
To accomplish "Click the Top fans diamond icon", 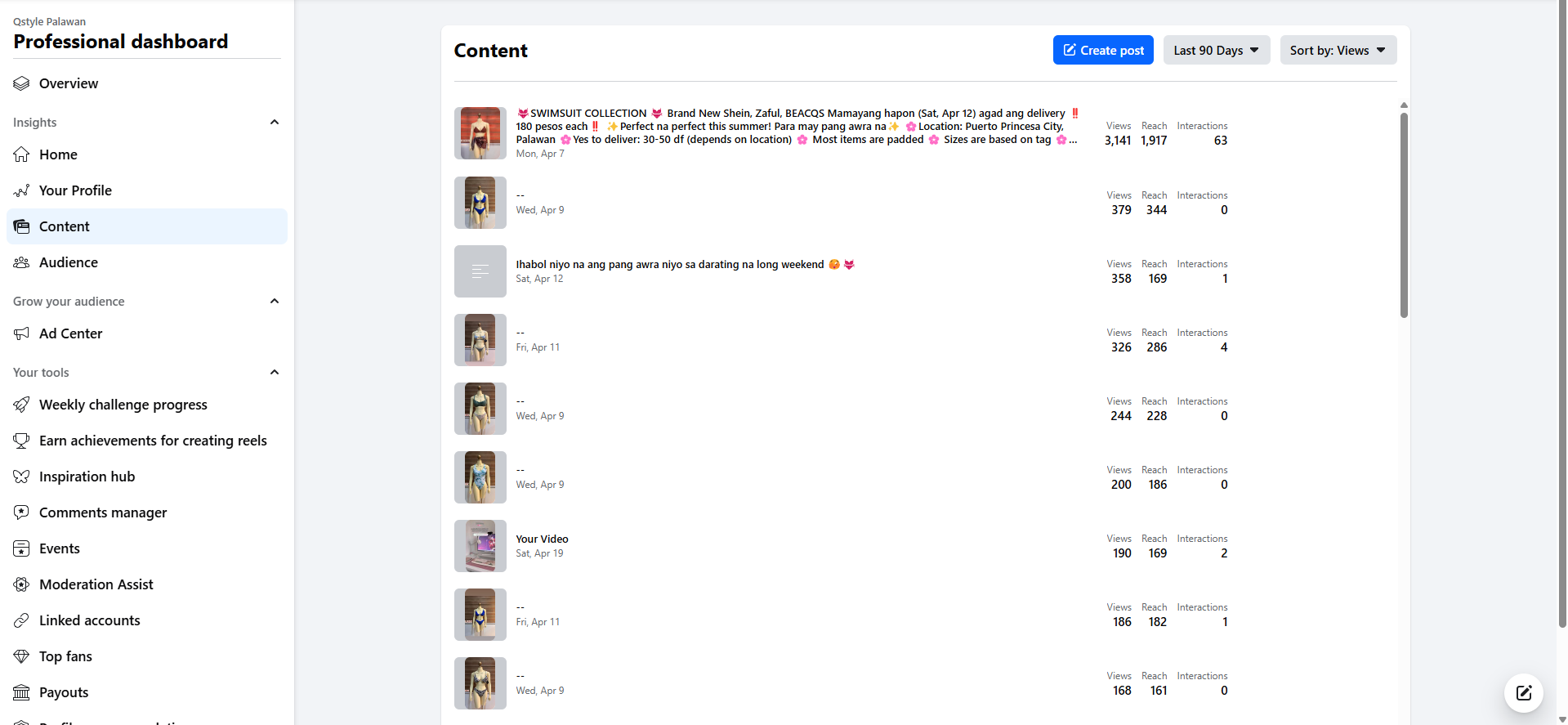I will [x=21, y=656].
